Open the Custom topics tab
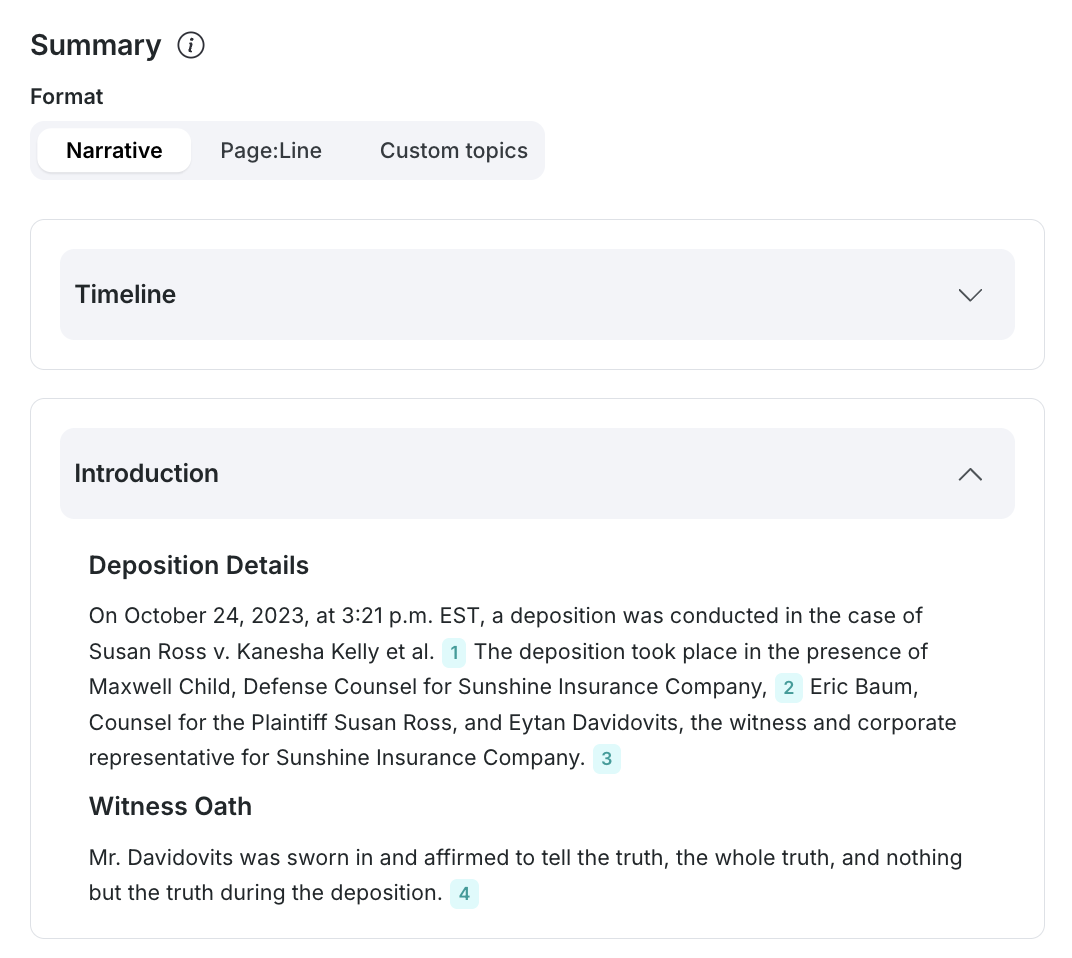 tap(453, 150)
